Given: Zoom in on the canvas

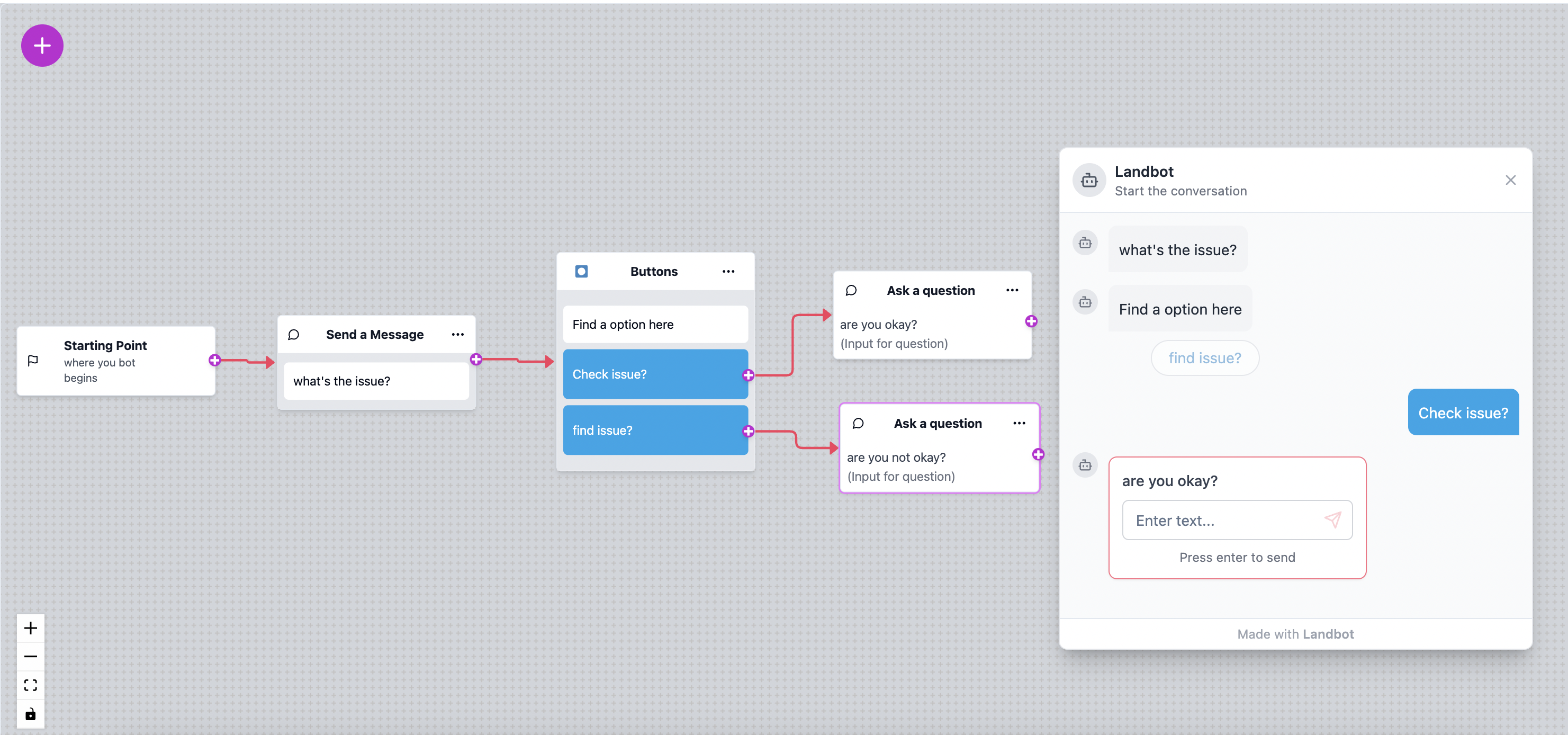Looking at the screenshot, I should (x=30, y=628).
